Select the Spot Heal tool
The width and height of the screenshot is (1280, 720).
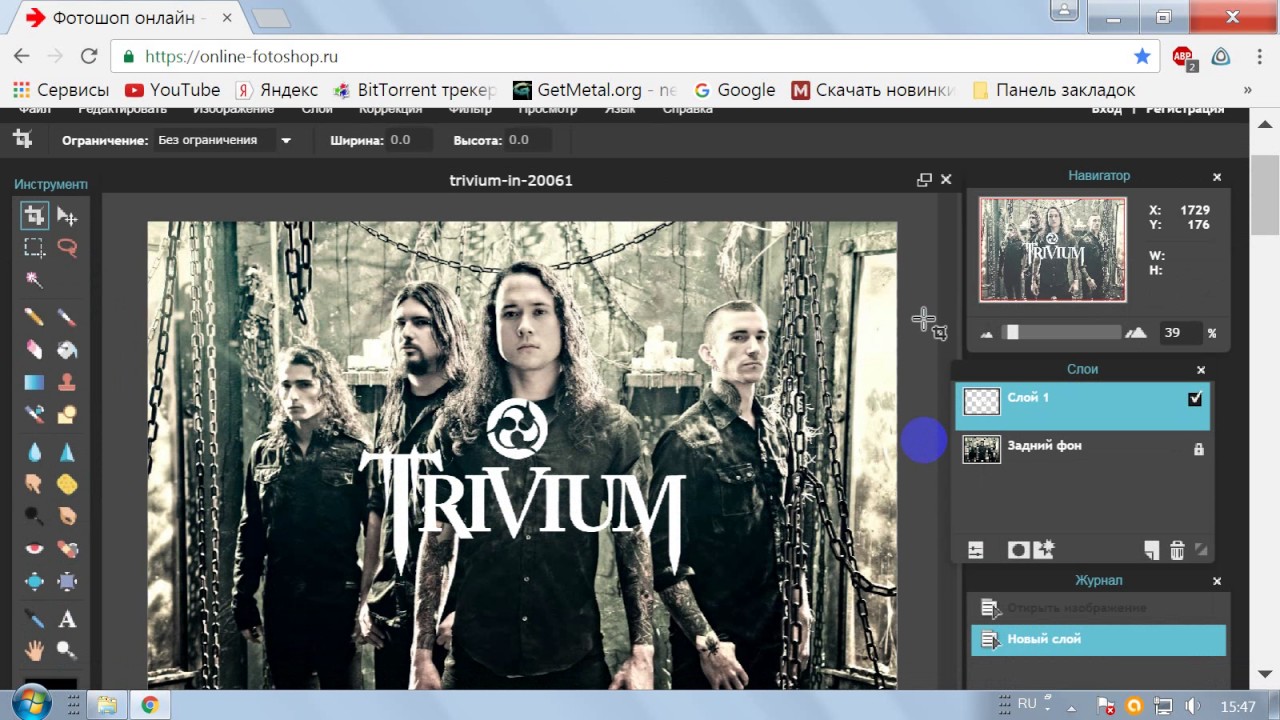pos(67,549)
